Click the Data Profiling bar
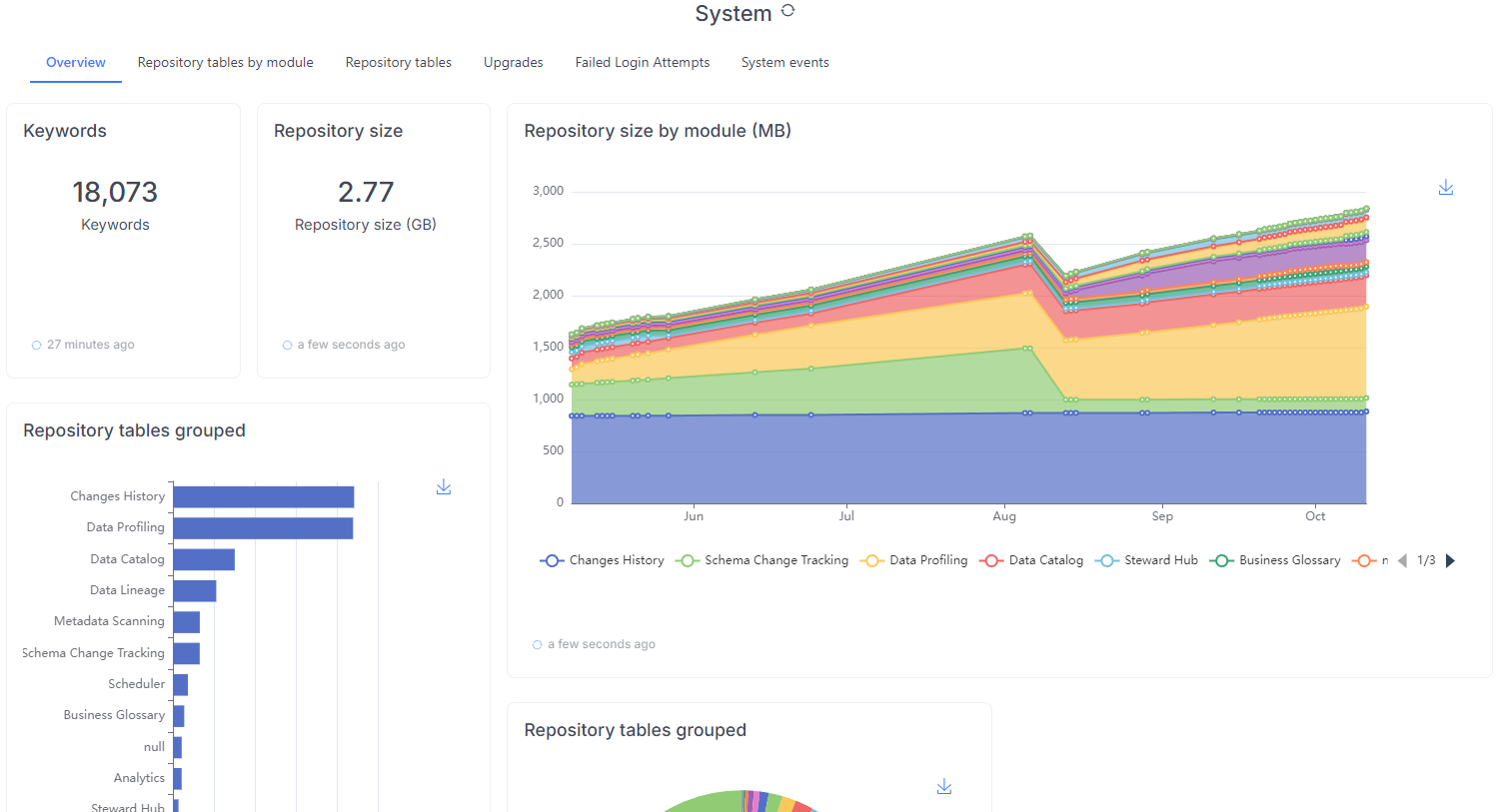The image size is (1497, 812). coord(264,528)
